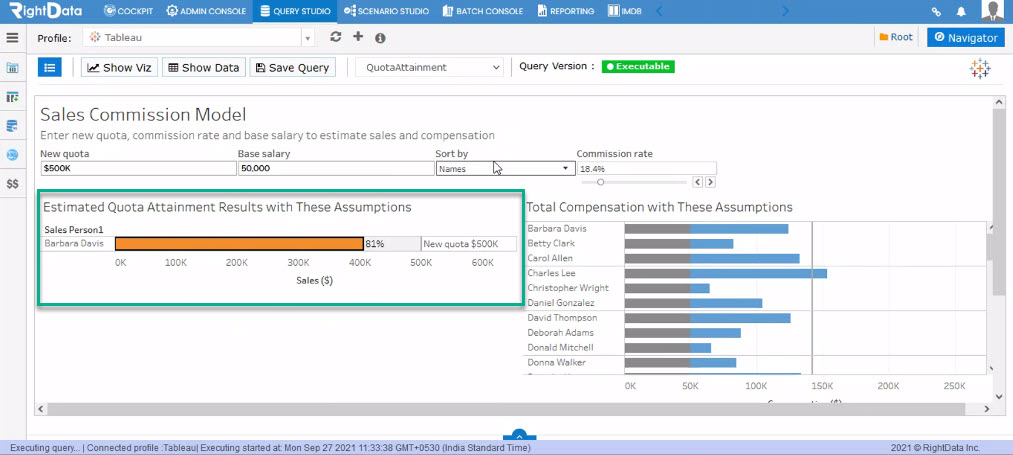Open the Navigator button

click(x=966, y=37)
